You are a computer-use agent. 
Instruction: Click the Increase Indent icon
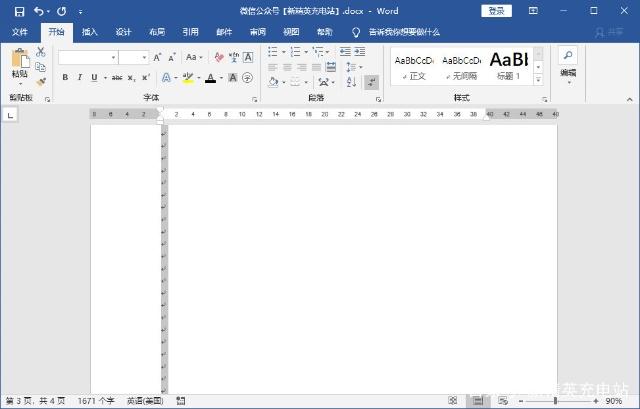tap(360, 51)
